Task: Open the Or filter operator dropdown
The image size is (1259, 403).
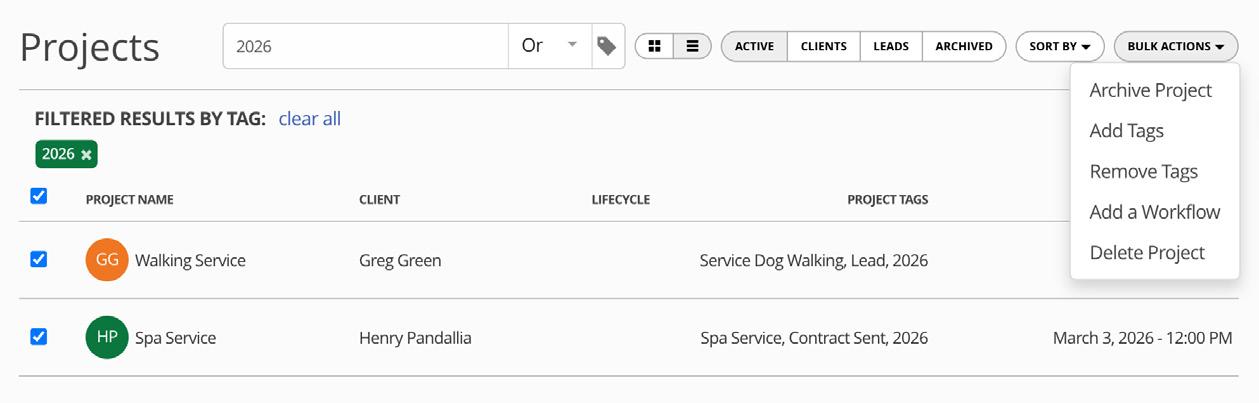Action: [x=549, y=46]
